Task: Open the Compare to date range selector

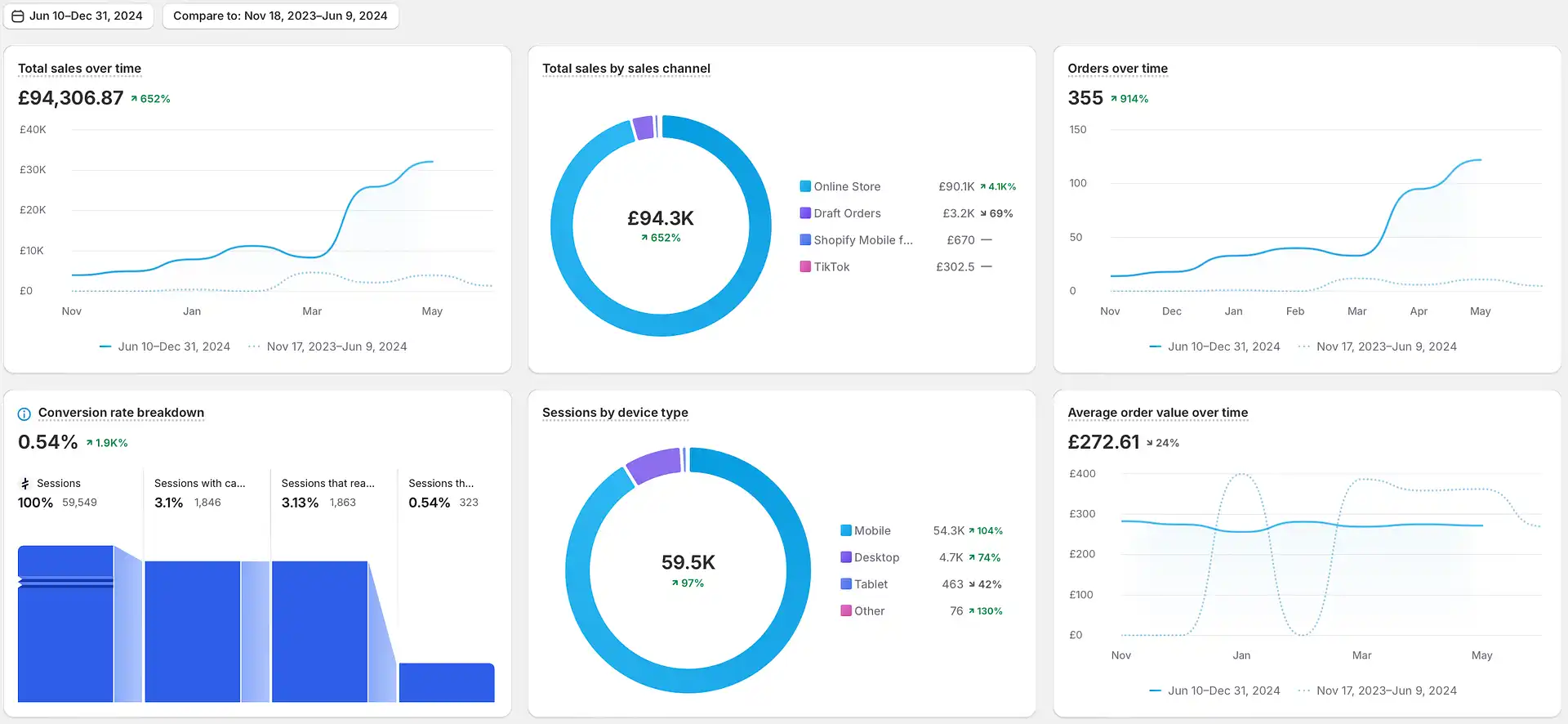Action: pos(280,16)
